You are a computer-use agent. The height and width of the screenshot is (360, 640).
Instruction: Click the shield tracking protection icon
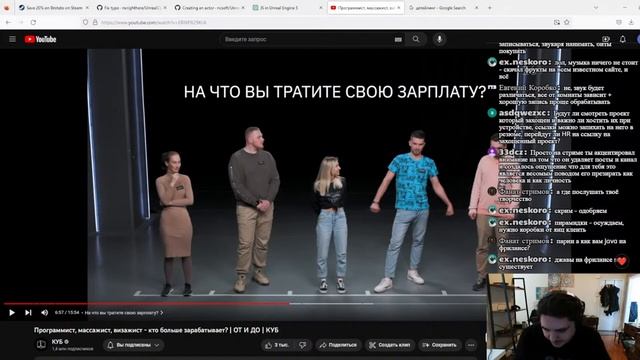pos(85,22)
